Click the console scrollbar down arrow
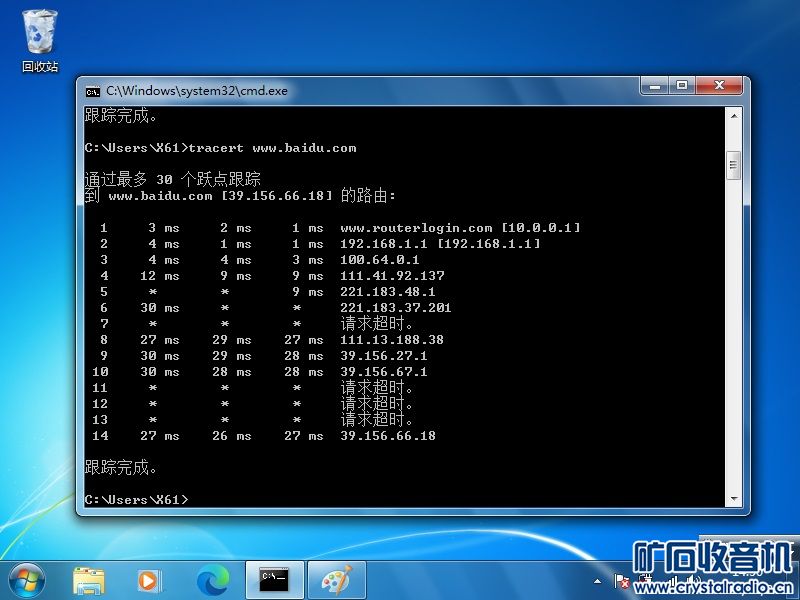This screenshot has height=600, width=800. coord(734,498)
